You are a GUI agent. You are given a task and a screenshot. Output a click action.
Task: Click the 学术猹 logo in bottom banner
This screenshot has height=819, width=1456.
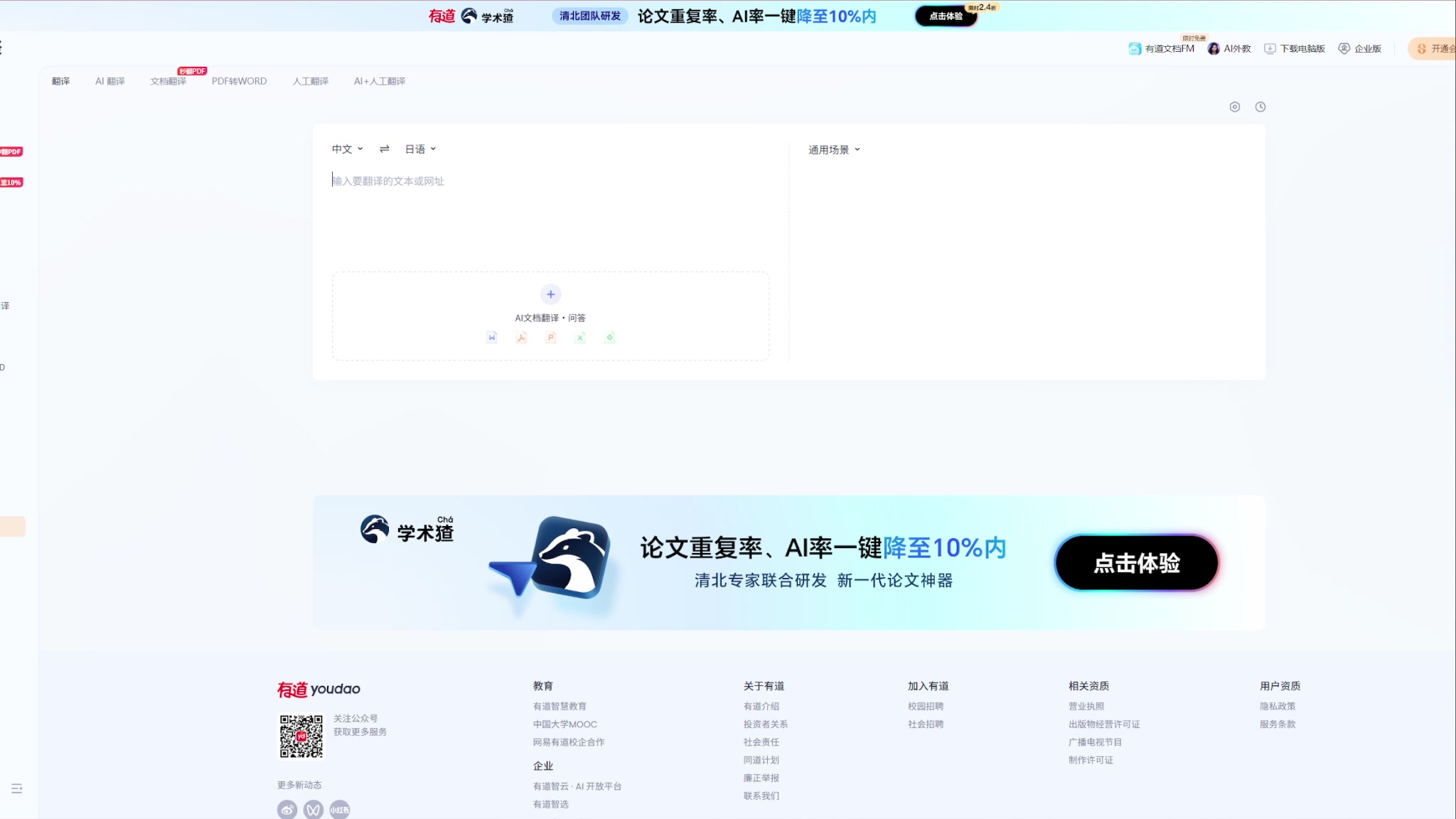(407, 530)
